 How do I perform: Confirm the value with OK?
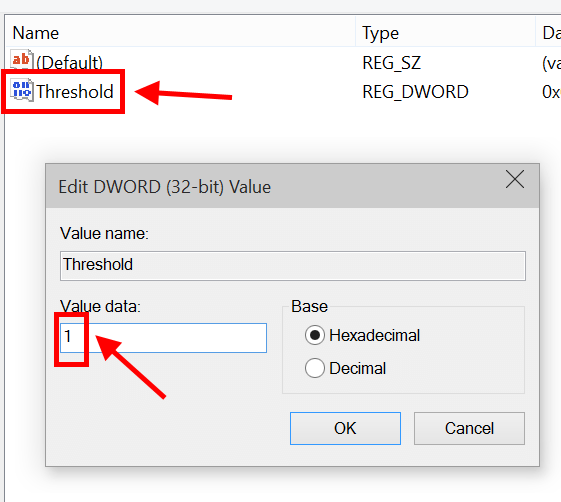click(x=345, y=428)
